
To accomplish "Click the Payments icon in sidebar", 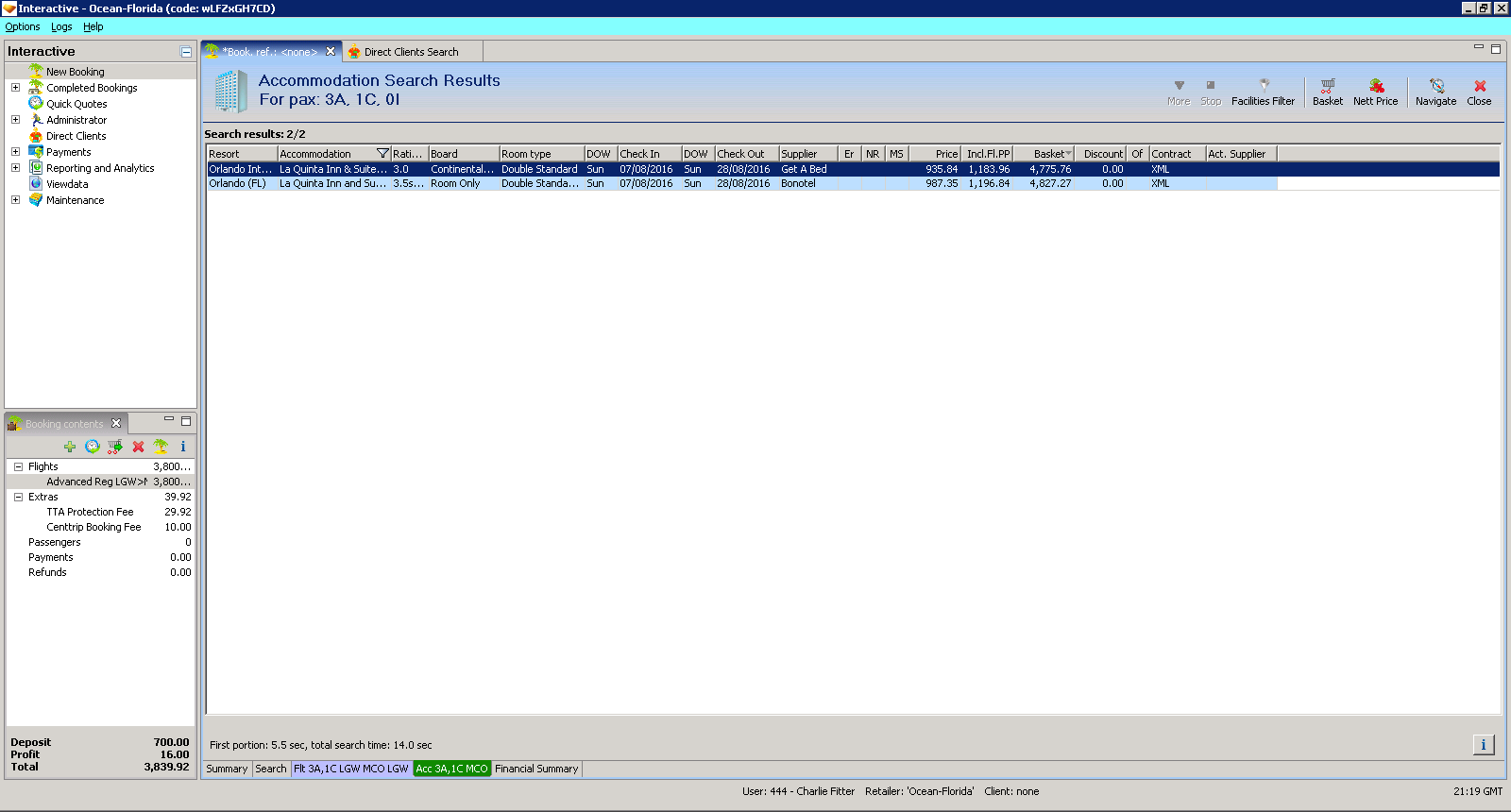I will (x=36, y=151).
